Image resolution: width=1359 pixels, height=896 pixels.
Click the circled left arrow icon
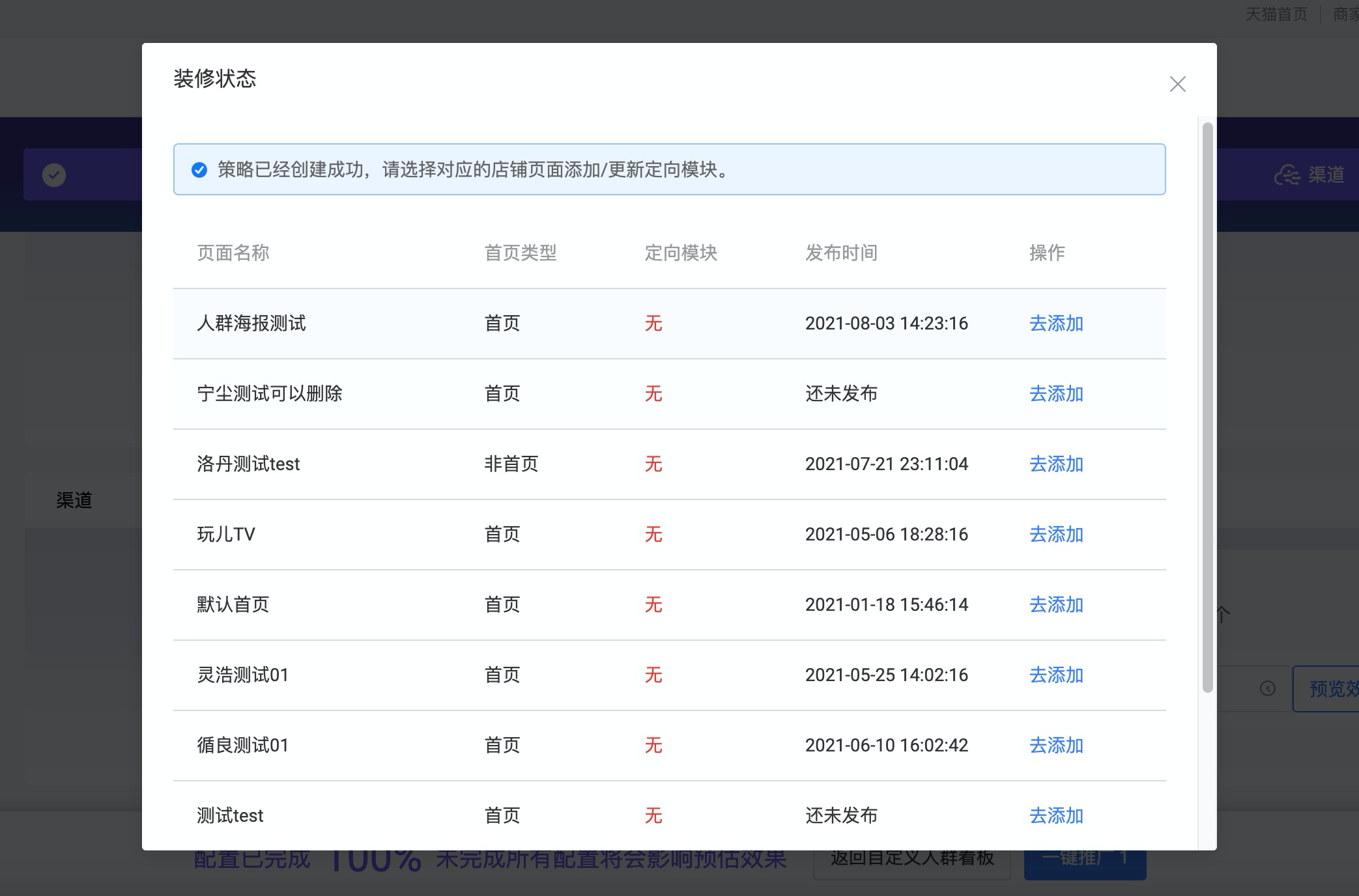coord(1267,688)
